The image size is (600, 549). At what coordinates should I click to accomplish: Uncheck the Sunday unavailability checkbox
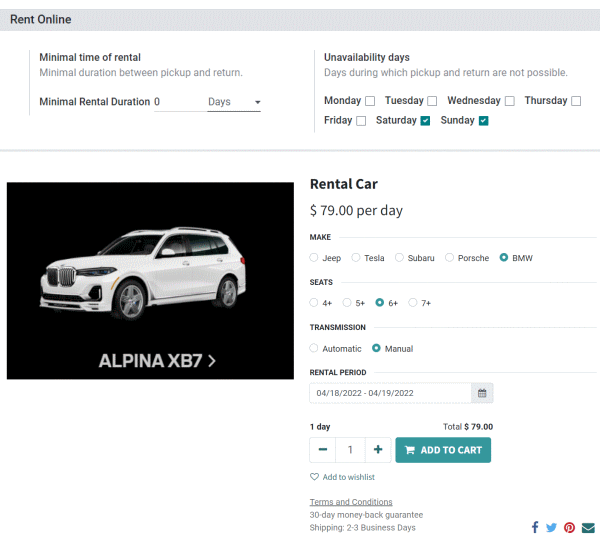[483, 121]
